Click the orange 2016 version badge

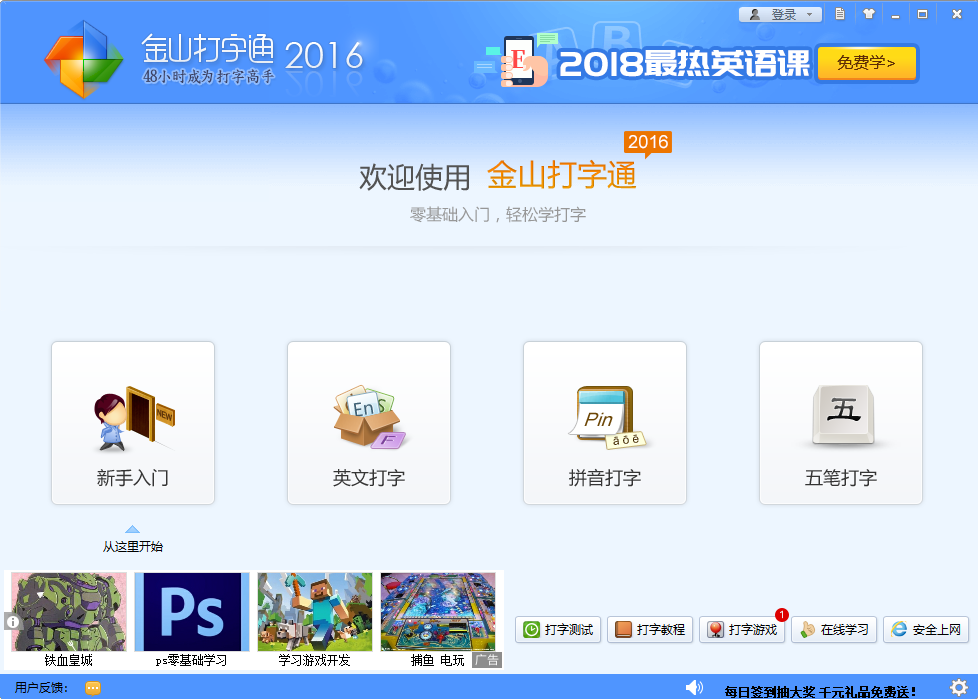pyautogui.click(x=647, y=142)
